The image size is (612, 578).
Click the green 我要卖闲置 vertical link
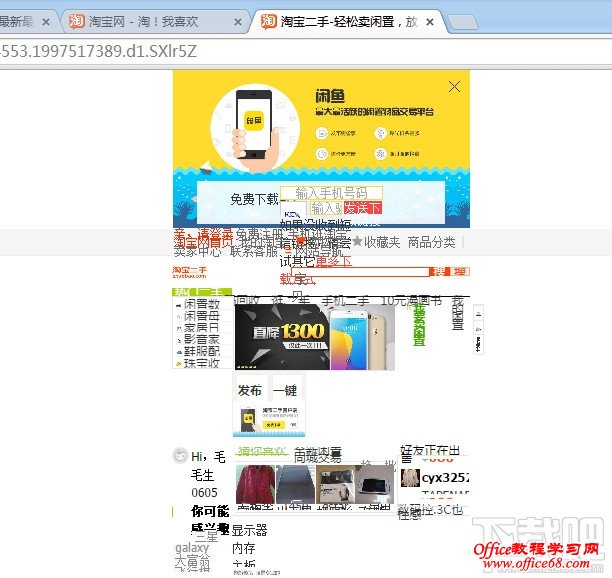419,325
